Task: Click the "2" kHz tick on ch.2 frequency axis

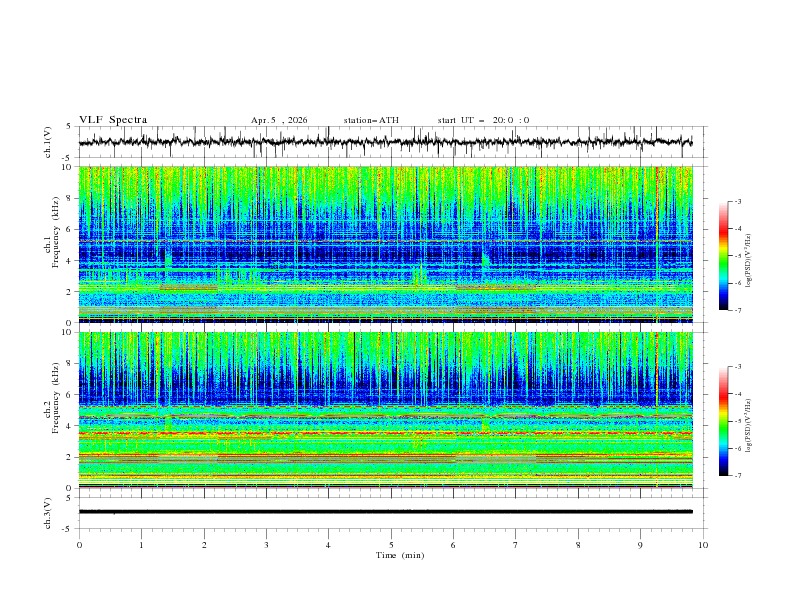Action: tap(71, 457)
